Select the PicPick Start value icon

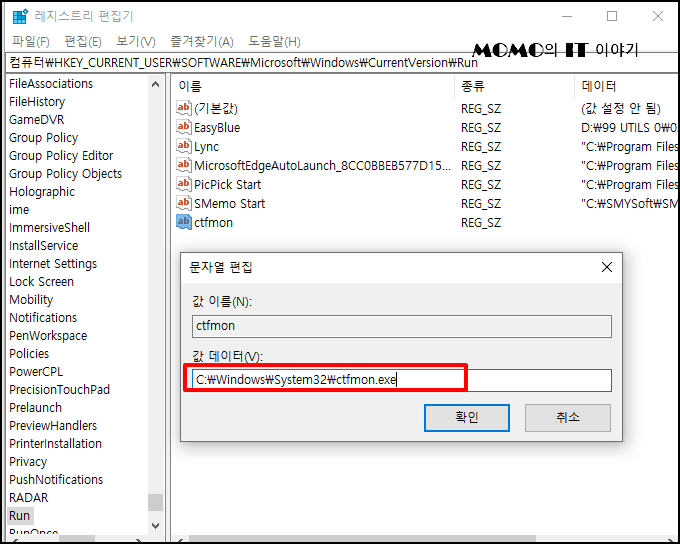pos(183,184)
